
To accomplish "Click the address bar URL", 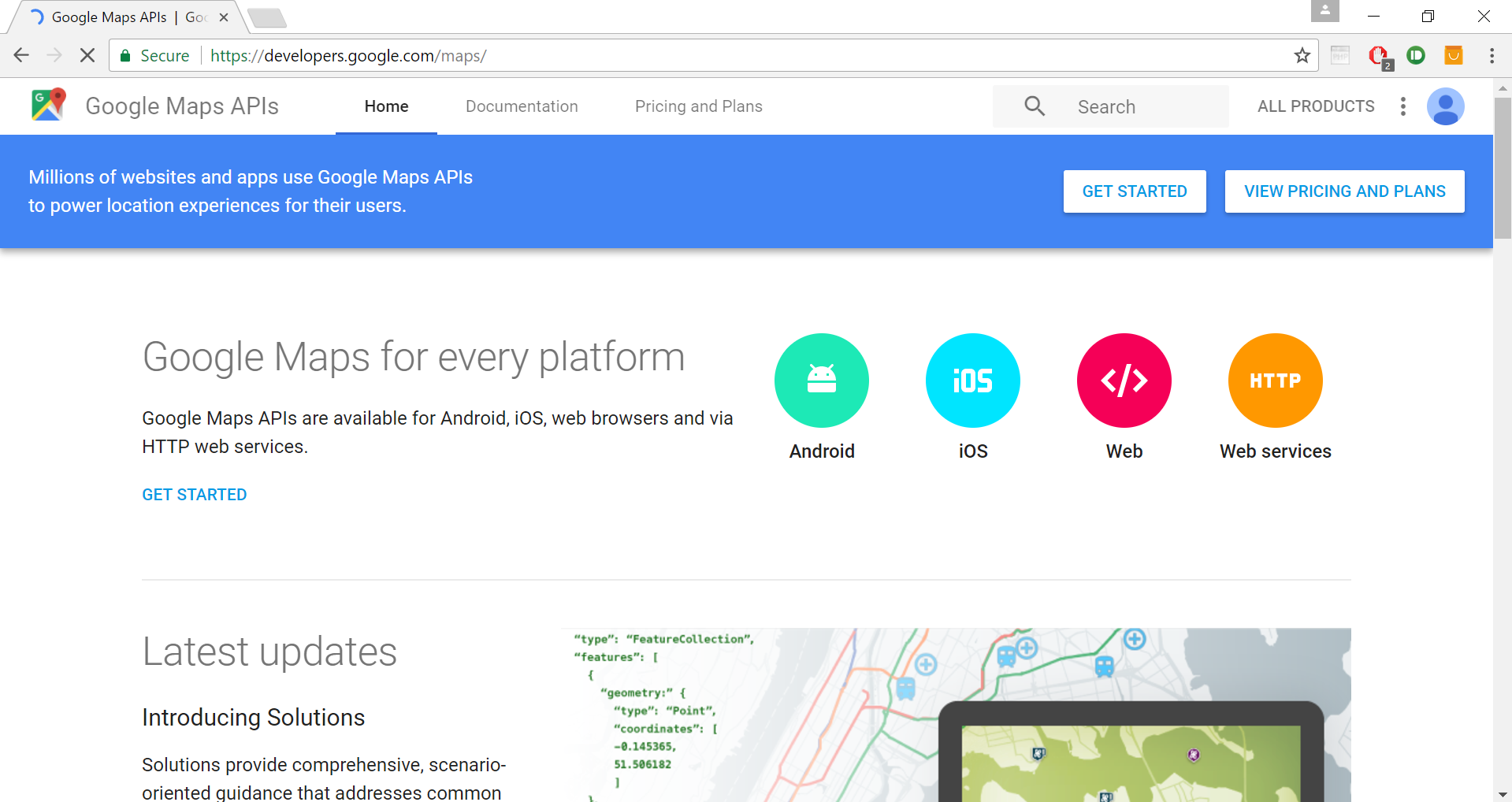I will pyautogui.click(x=348, y=56).
